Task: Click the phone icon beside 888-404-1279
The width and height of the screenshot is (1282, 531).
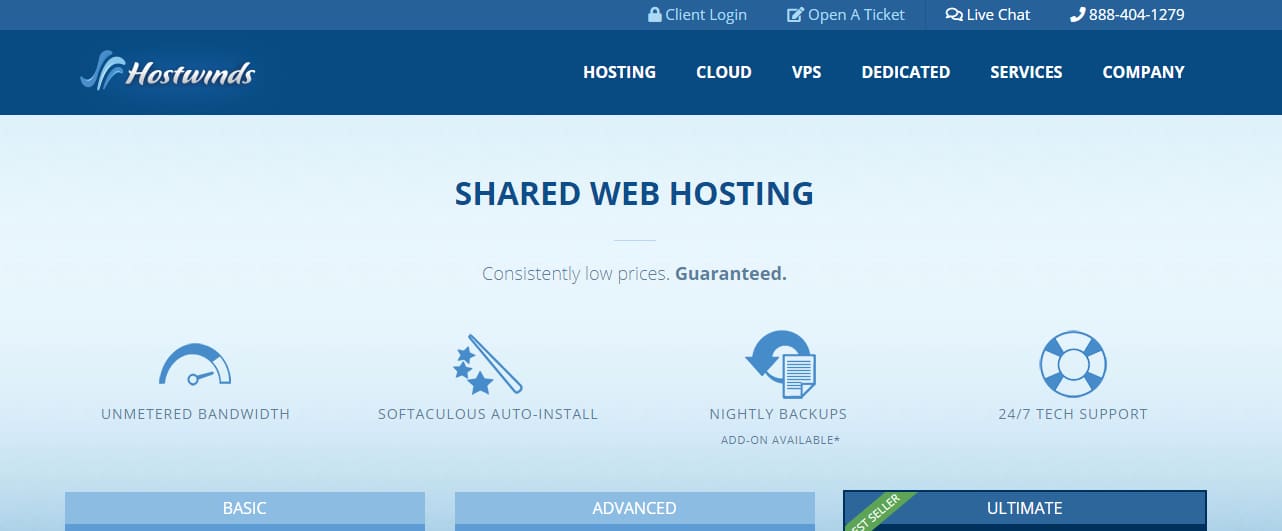Action: point(1077,15)
